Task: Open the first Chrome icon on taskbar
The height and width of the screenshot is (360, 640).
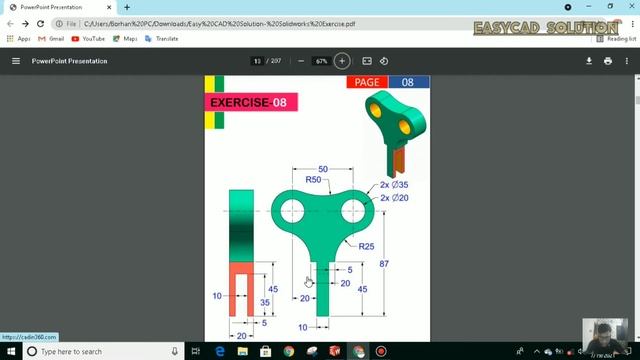Action: pos(289,351)
